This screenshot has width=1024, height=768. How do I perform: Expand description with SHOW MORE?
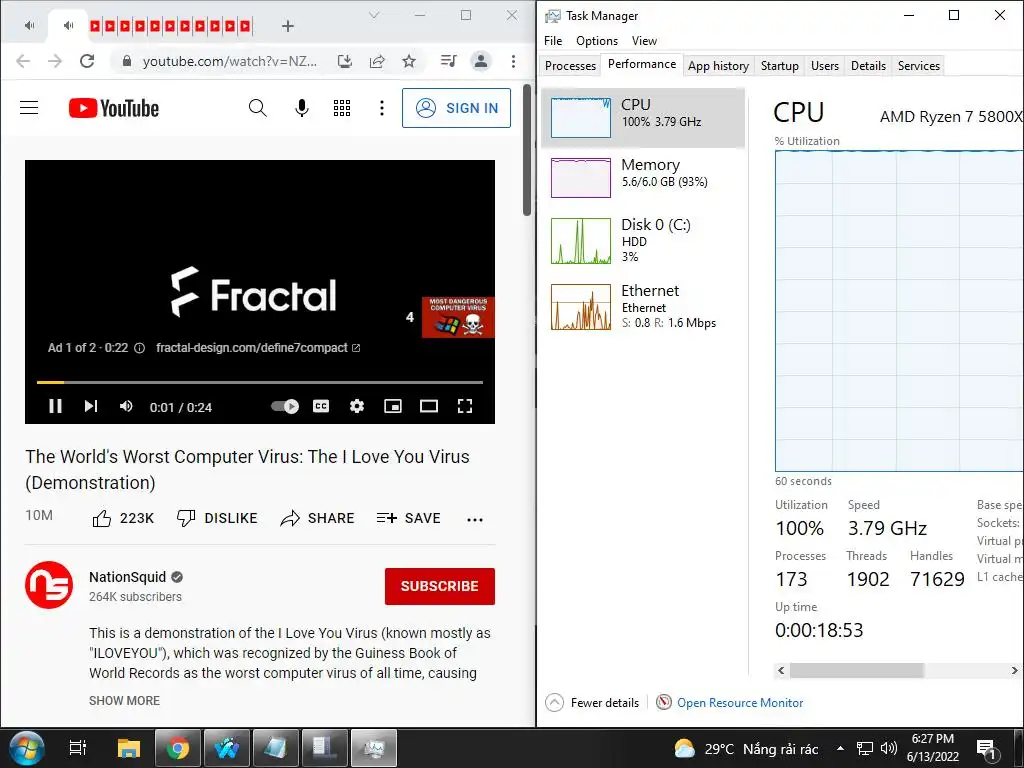click(x=124, y=700)
